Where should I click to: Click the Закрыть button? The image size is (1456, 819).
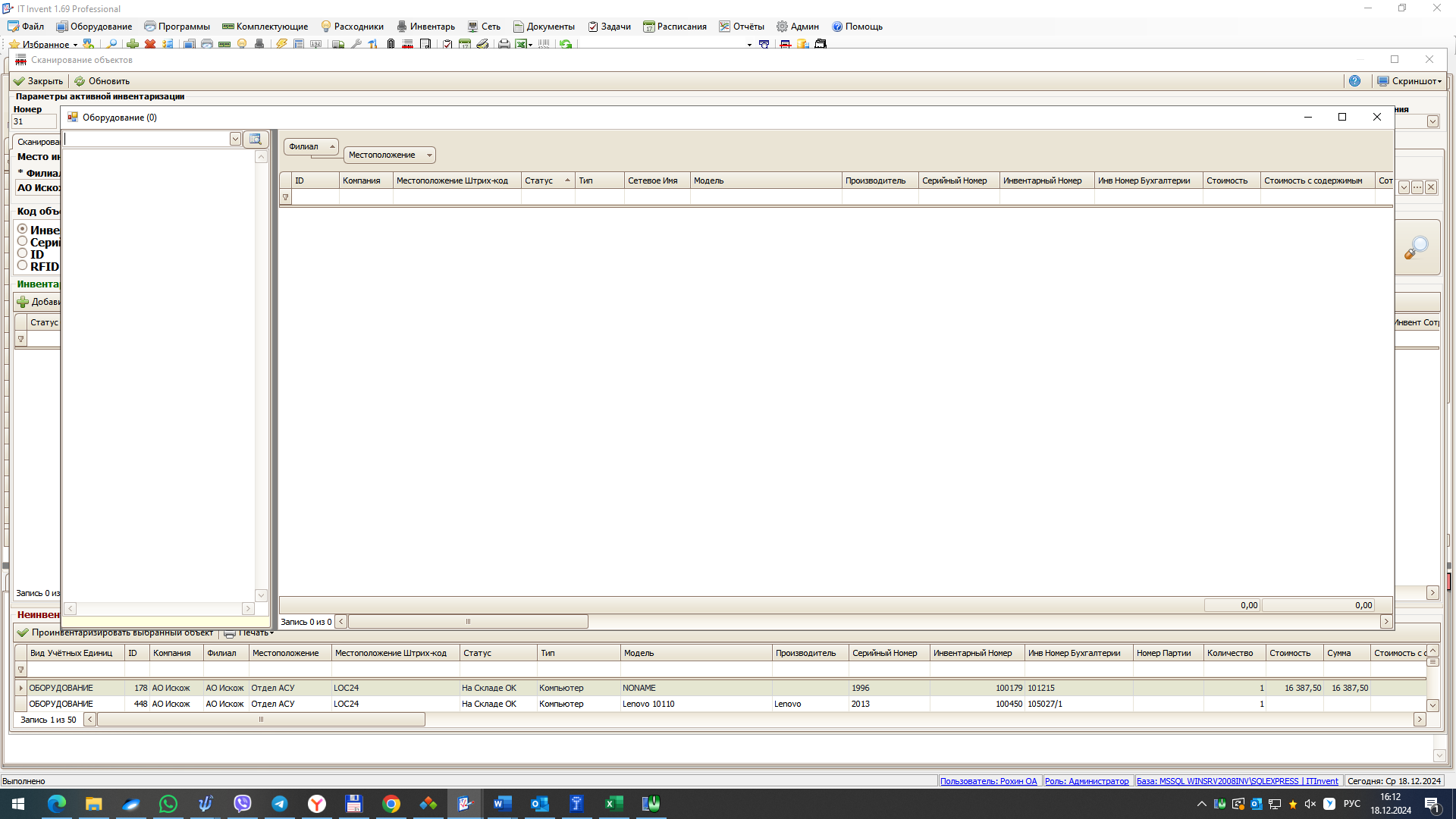[38, 81]
